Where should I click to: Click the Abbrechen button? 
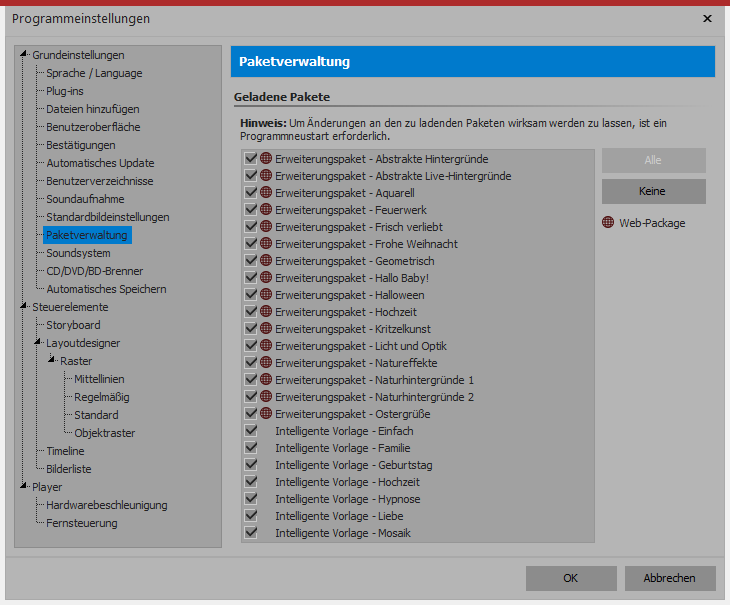[669, 578]
